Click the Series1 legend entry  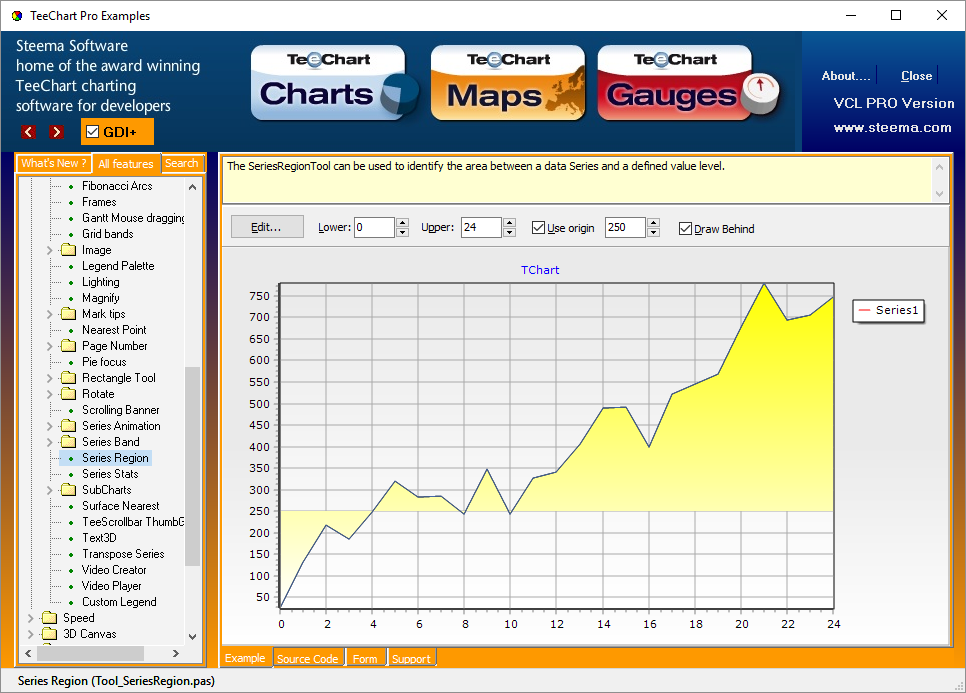pos(889,310)
